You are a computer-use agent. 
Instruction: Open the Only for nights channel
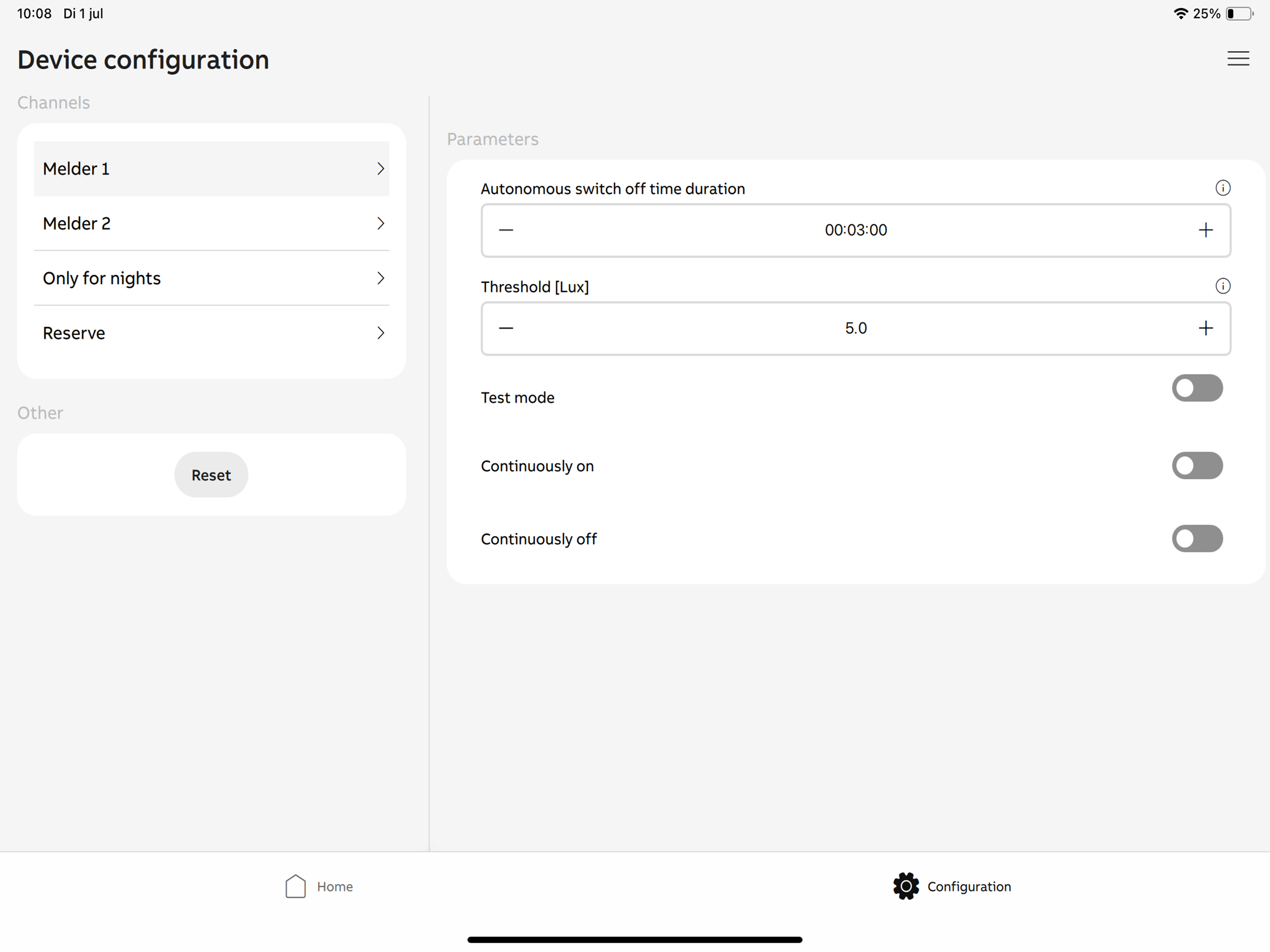click(x=212, y=278)
